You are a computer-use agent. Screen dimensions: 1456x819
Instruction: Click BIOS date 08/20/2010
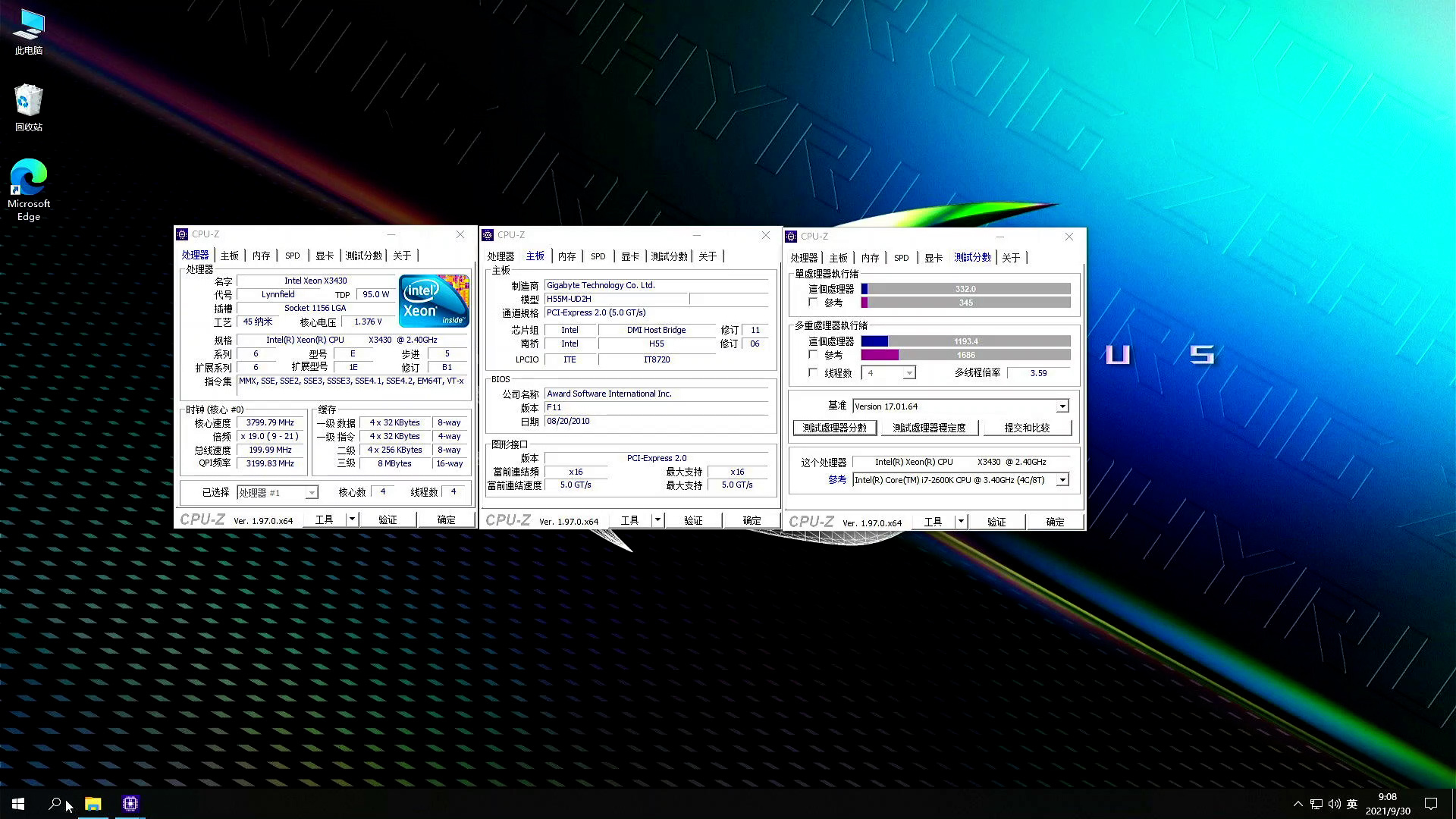[656, 422]
